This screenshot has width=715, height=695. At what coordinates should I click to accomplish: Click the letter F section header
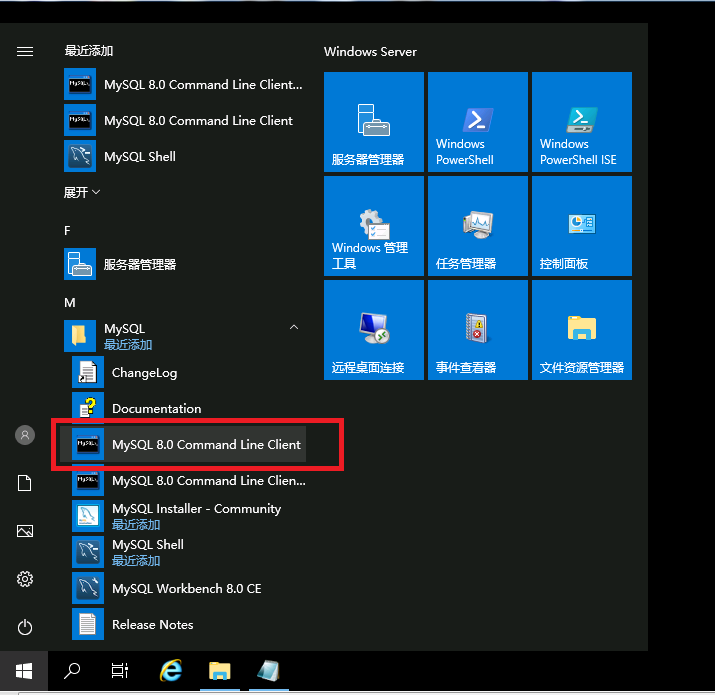[67, 231]
